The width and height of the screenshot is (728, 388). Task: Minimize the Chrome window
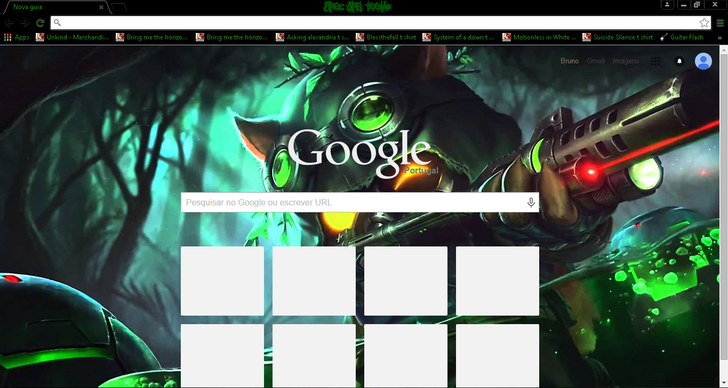(683, 4)
